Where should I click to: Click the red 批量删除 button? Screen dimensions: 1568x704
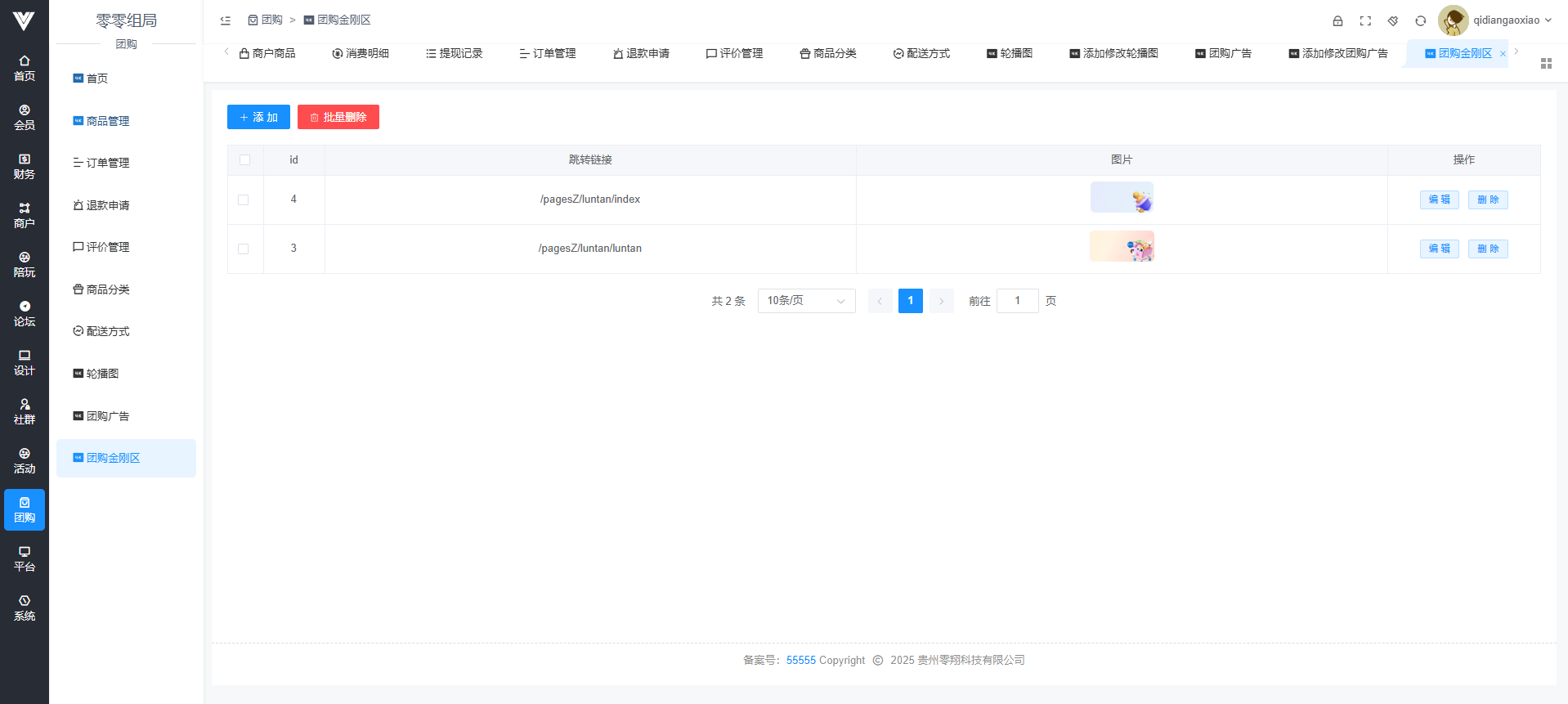coord(338,117)
